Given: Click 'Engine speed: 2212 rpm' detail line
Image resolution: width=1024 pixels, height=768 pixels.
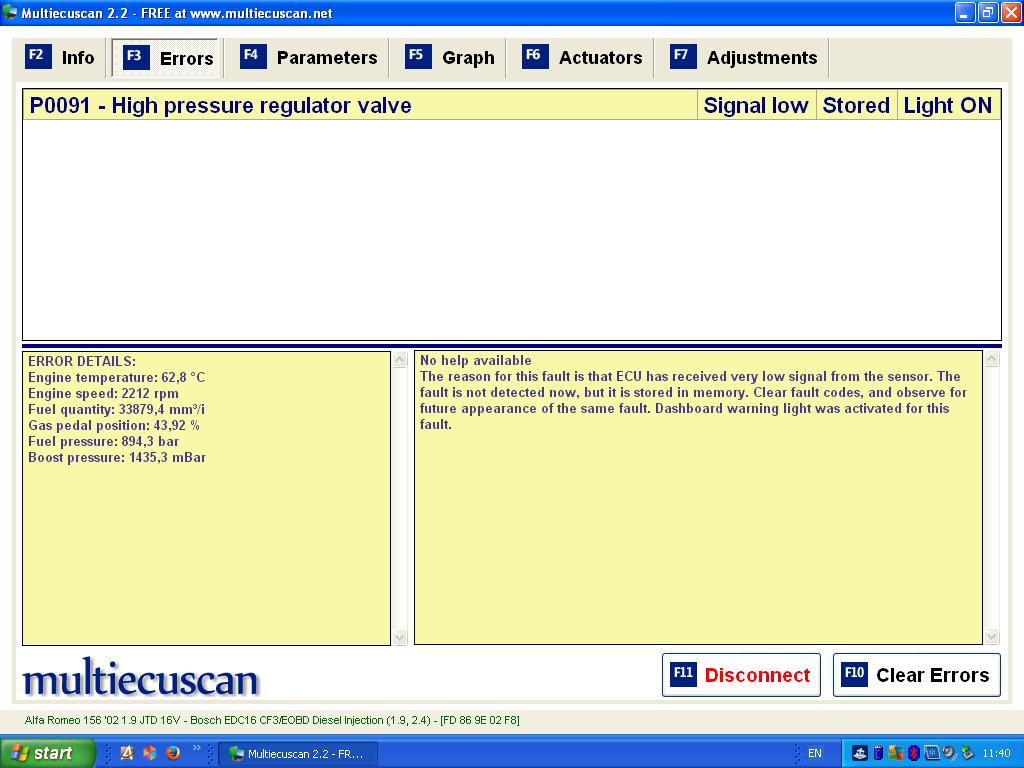Looking at the screenshot, I should click(103, 393).
